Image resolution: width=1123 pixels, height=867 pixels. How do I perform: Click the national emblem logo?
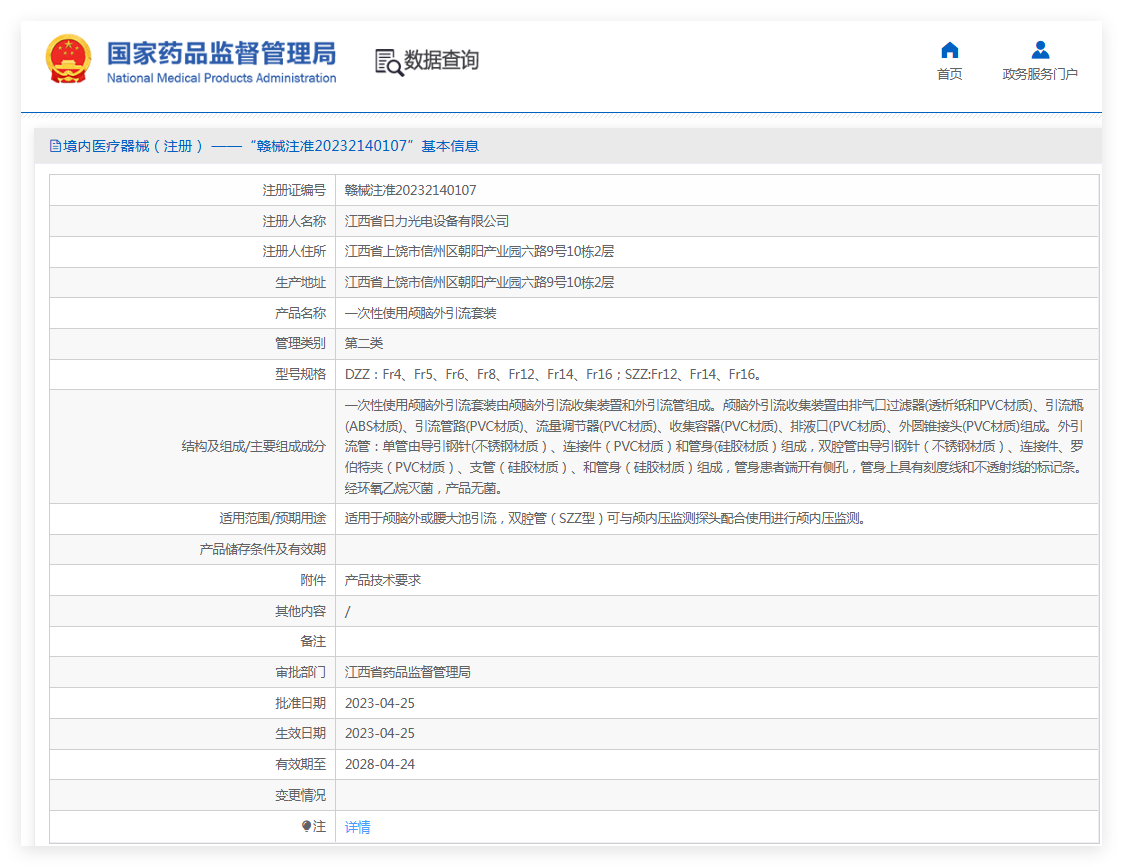click(x=69, y=59)
